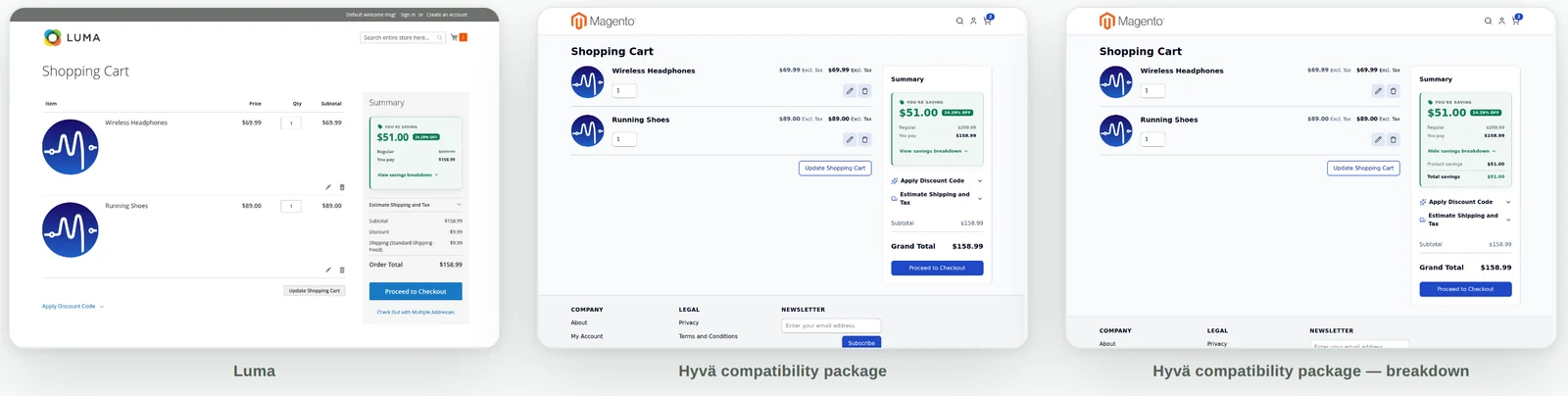The image size is (1568, 396).
Task: Open the About footer link, middle panel
Action: coord(579,322)
